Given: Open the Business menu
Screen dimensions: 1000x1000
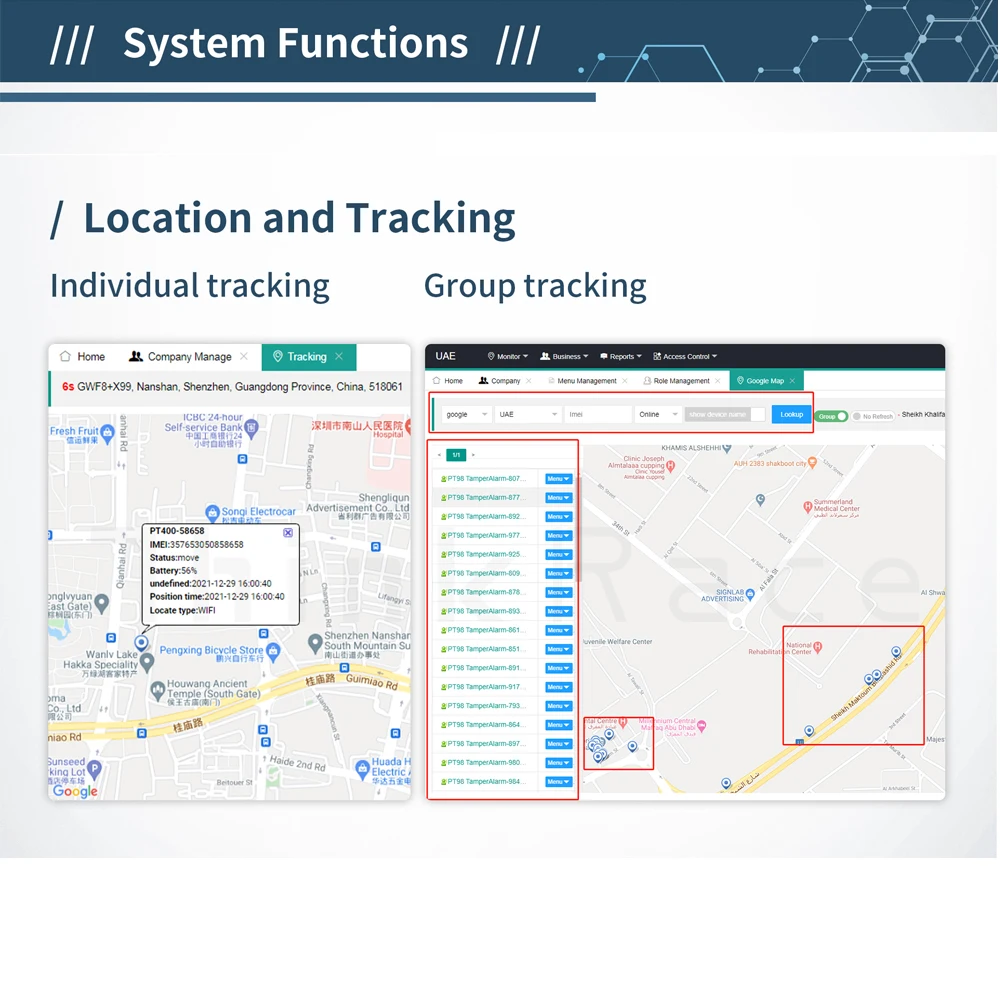Looking at the screenshot, I should coord(564,357).
